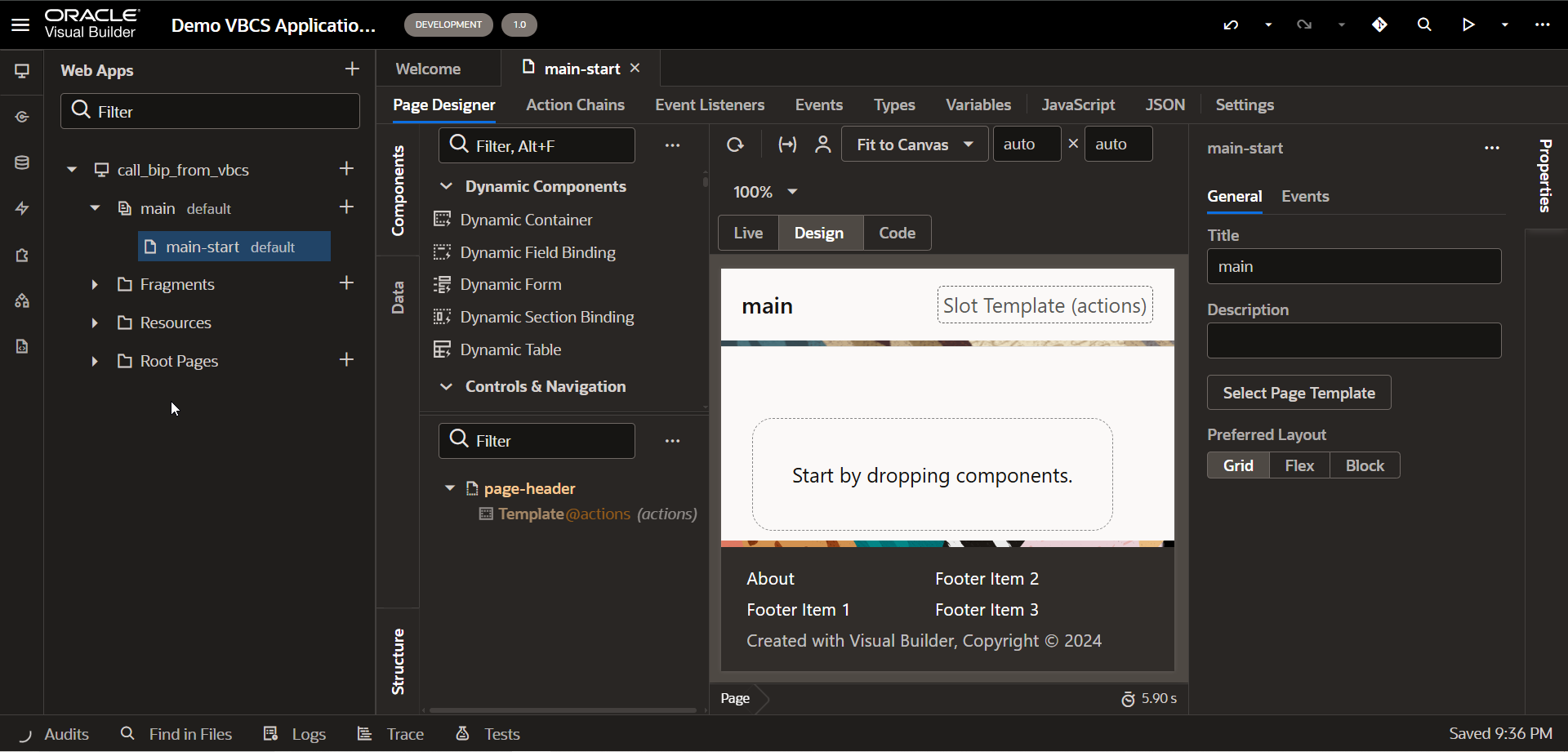Toggle the Structure side panel
The image size is (1568, 752).
coord(398,661)
